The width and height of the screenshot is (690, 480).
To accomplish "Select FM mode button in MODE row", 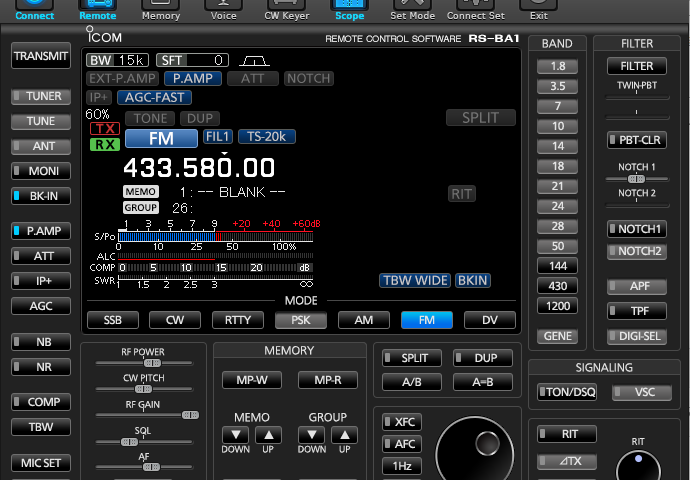I will 427,320.
